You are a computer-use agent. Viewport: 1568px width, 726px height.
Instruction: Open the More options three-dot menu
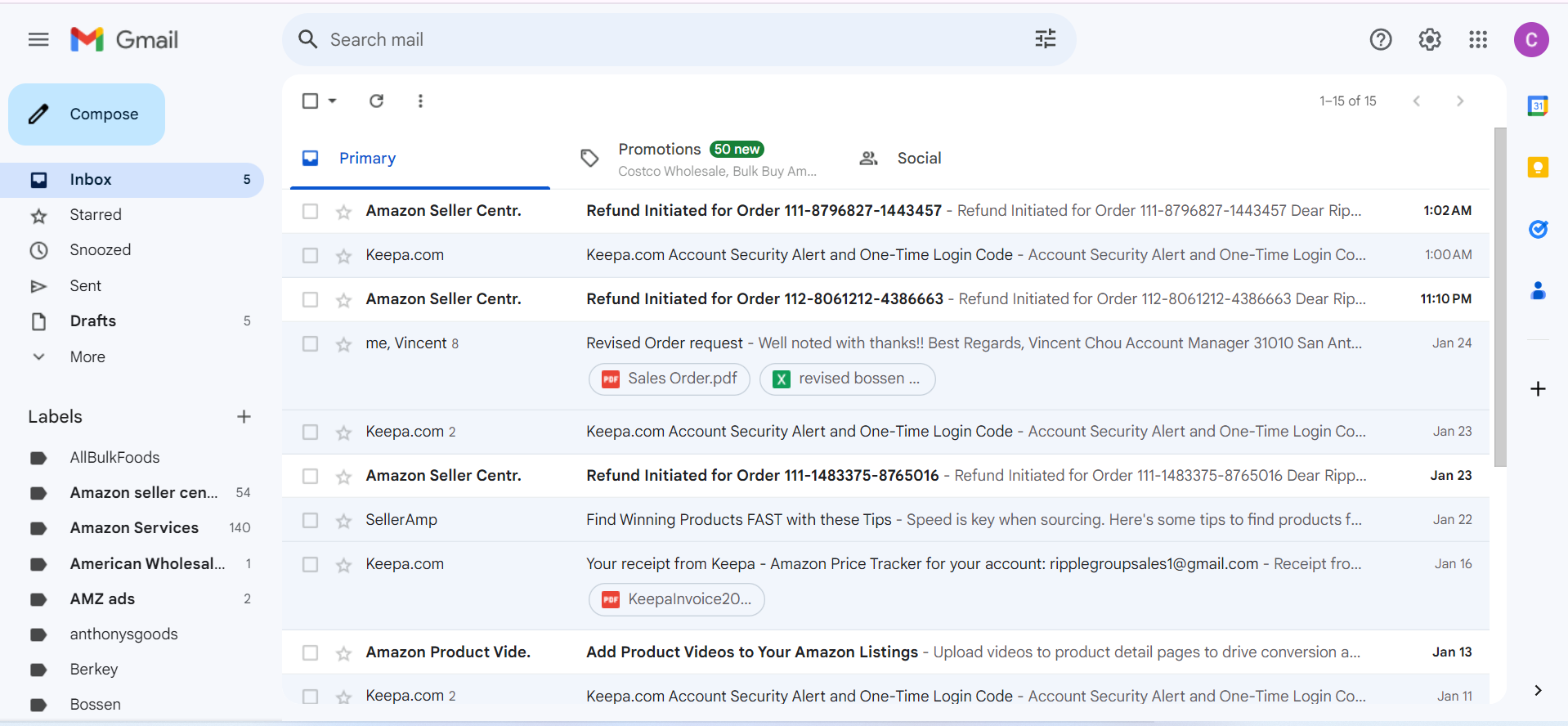[x=420, y=101]
